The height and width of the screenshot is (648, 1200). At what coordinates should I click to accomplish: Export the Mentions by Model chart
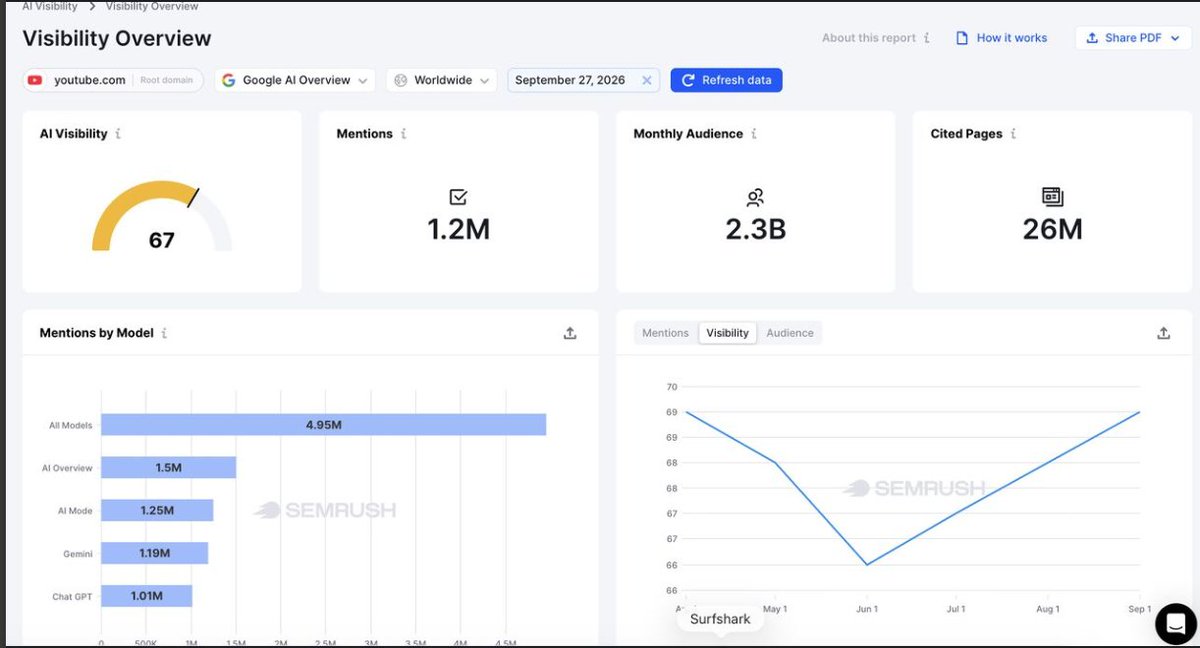coord(570,333)
